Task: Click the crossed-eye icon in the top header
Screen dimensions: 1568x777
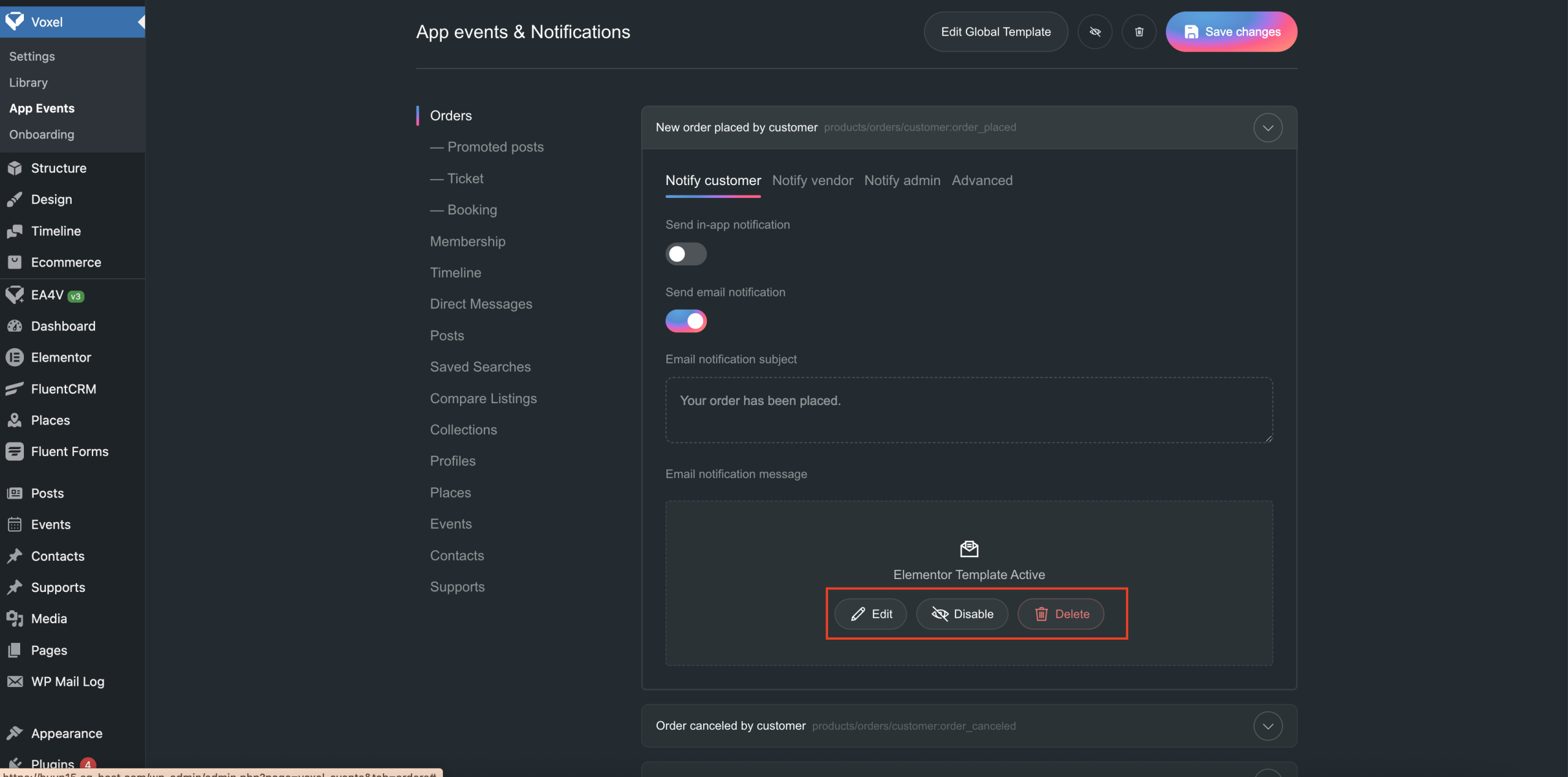Action: click(1095, 32)
